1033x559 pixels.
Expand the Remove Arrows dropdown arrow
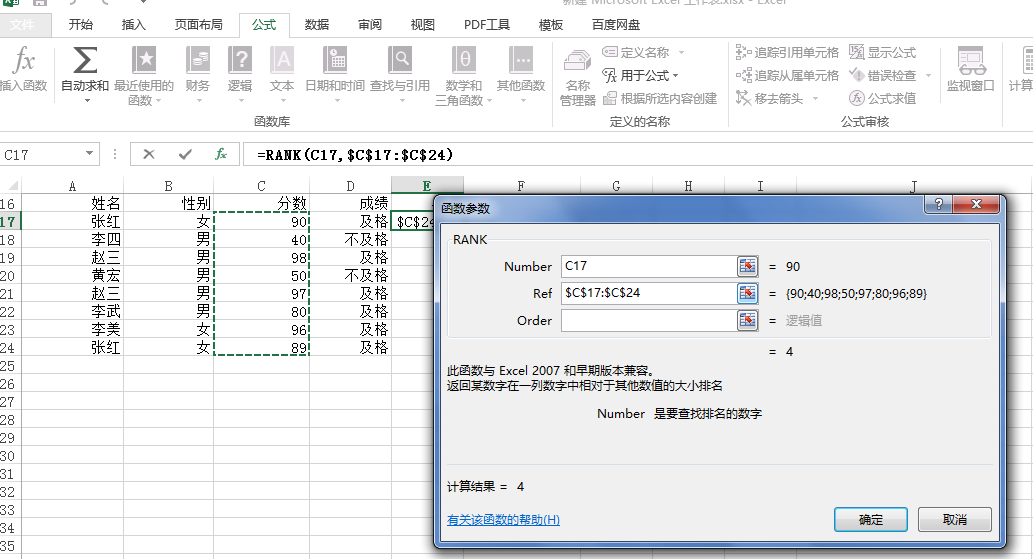pyautogui.click(x=815, y=99)
